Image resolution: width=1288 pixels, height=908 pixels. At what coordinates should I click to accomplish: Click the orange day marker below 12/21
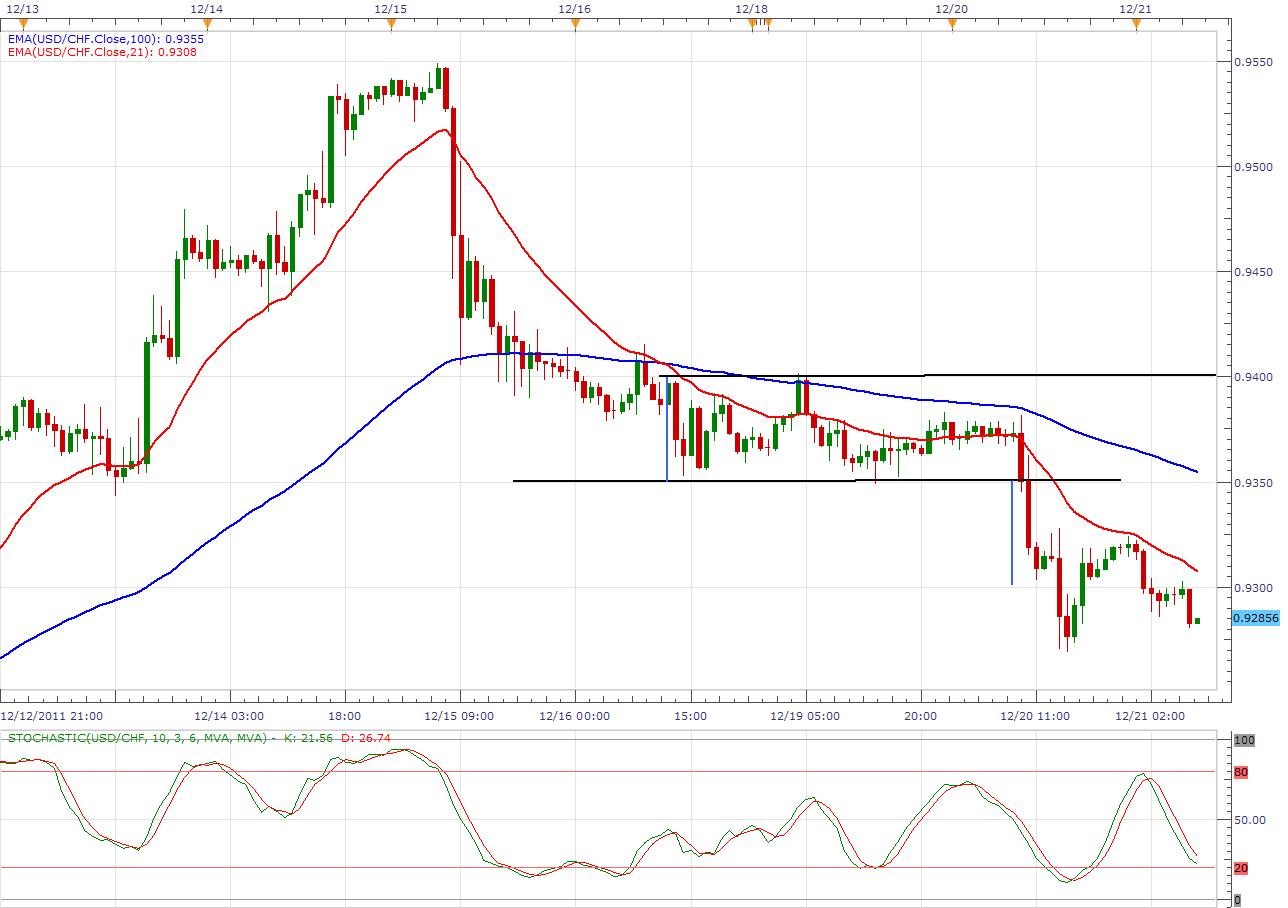coord(1136,25)
